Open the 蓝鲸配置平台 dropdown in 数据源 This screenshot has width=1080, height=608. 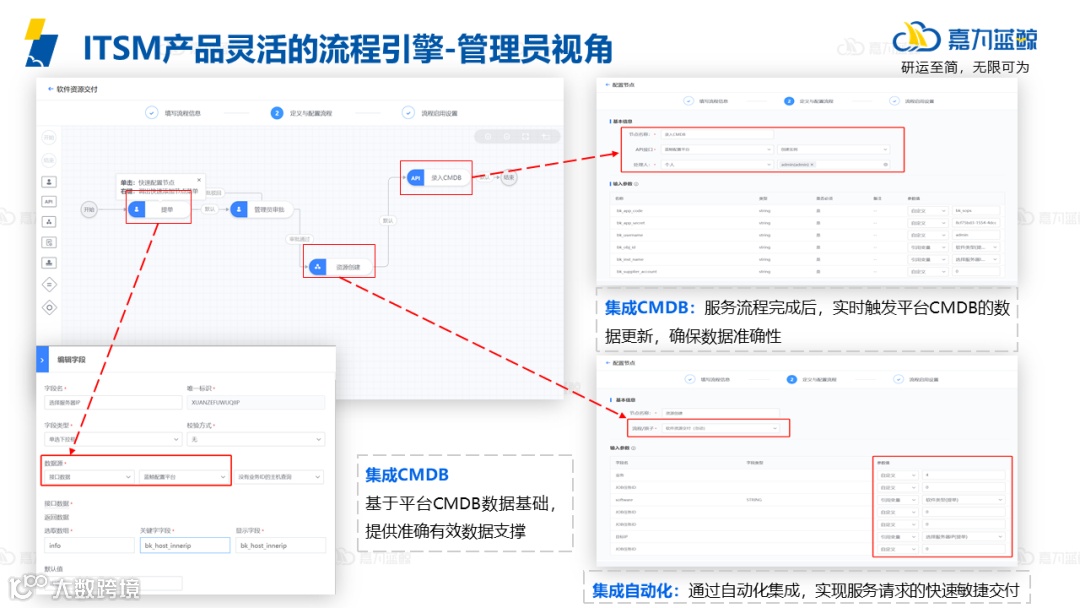184,476
